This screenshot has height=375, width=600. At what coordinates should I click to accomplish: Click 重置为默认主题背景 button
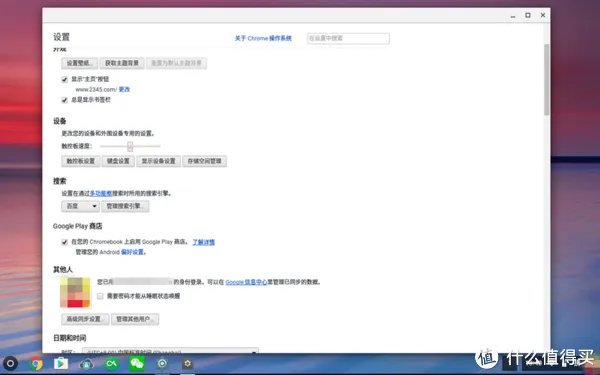point(176,63)
